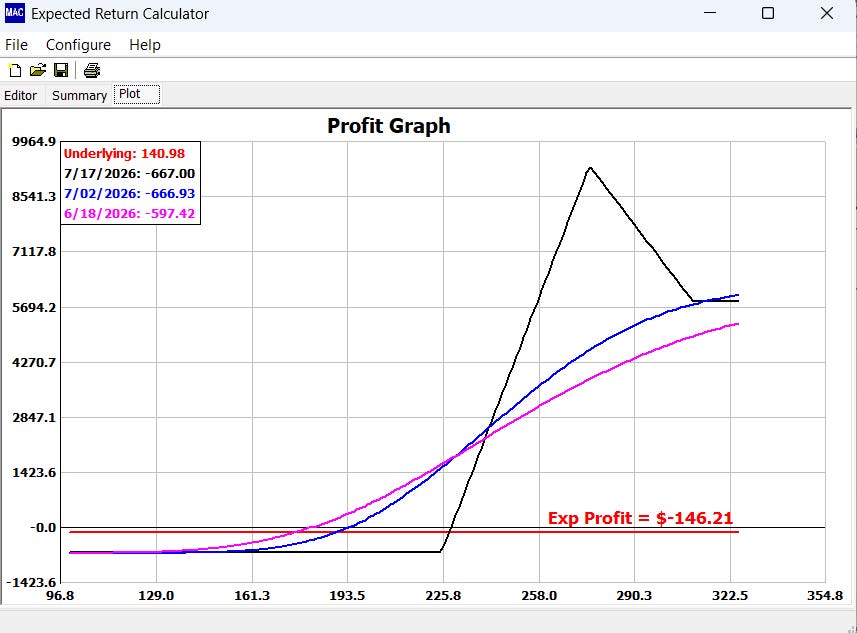Click the 2847.1 y-axis label
This screenshot has height=633, width=857.
34,418
